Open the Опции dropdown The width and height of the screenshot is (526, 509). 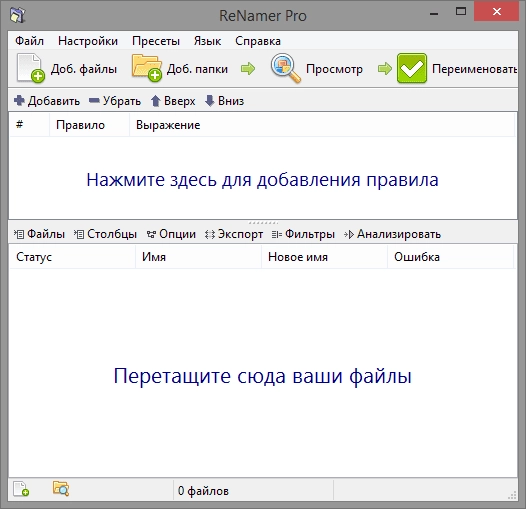(x=171, y=234)
